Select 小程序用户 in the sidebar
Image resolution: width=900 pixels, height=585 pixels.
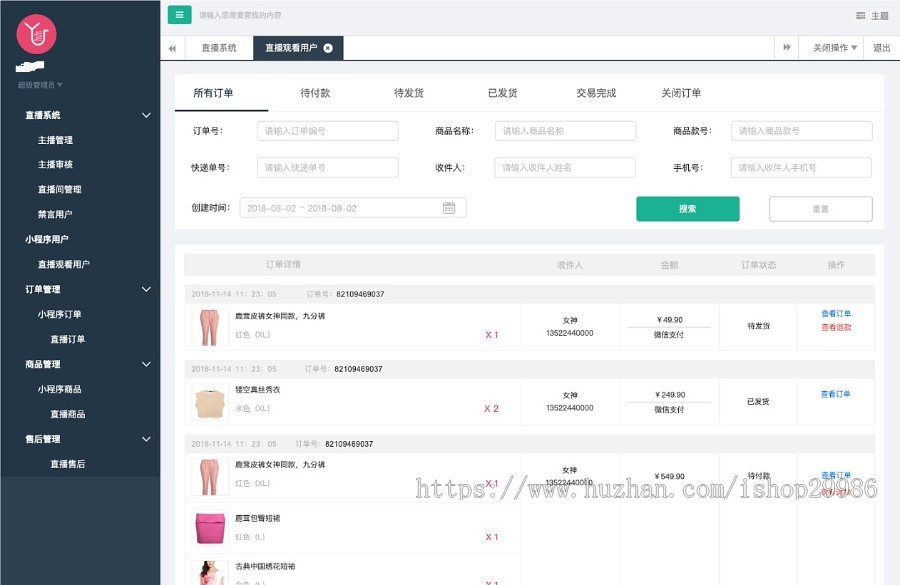pos(46,239)
